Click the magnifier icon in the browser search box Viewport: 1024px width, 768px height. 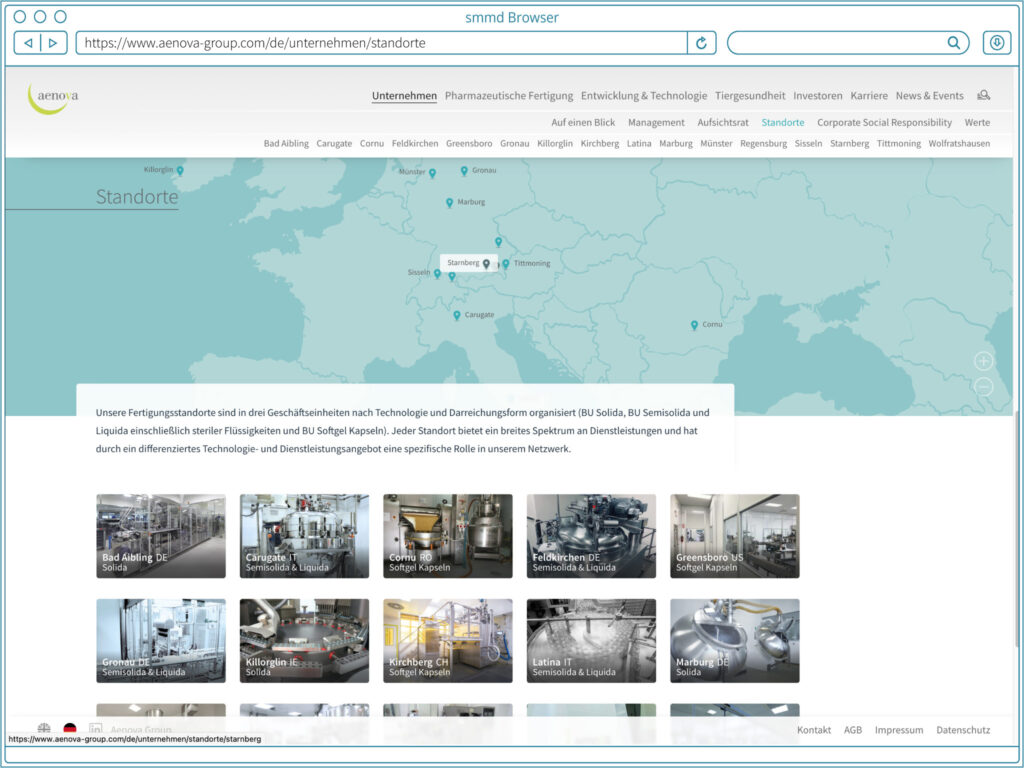[x=953, y=43]
